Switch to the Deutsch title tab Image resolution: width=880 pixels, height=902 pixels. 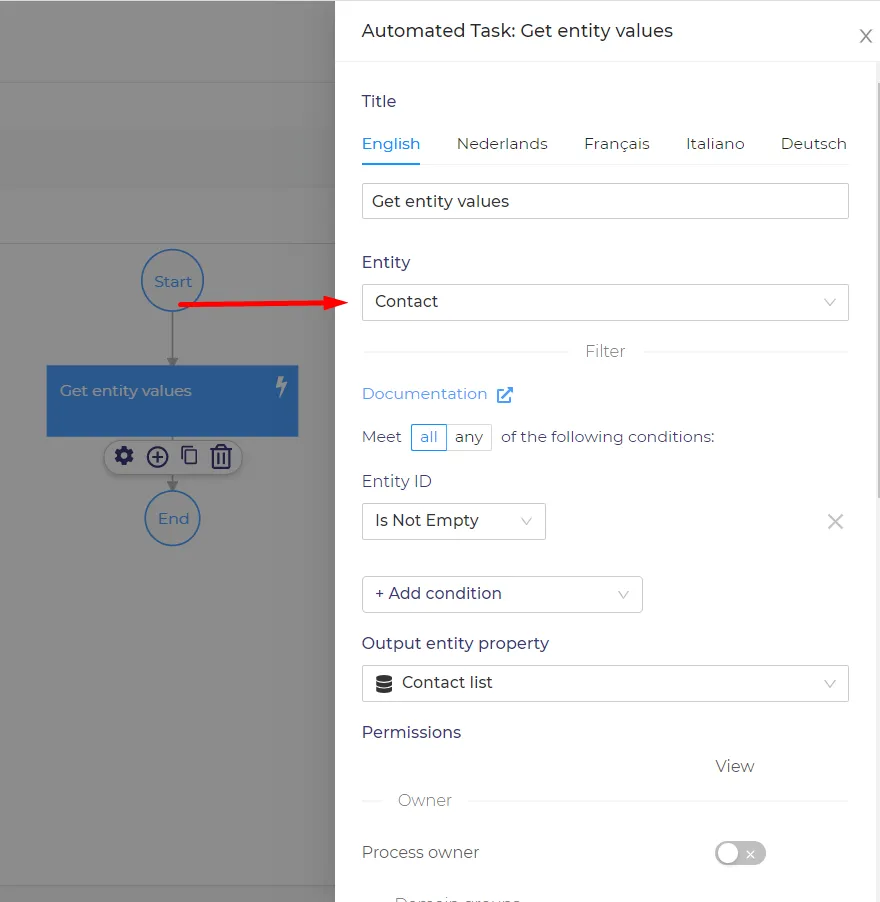[x=813, y=144]
